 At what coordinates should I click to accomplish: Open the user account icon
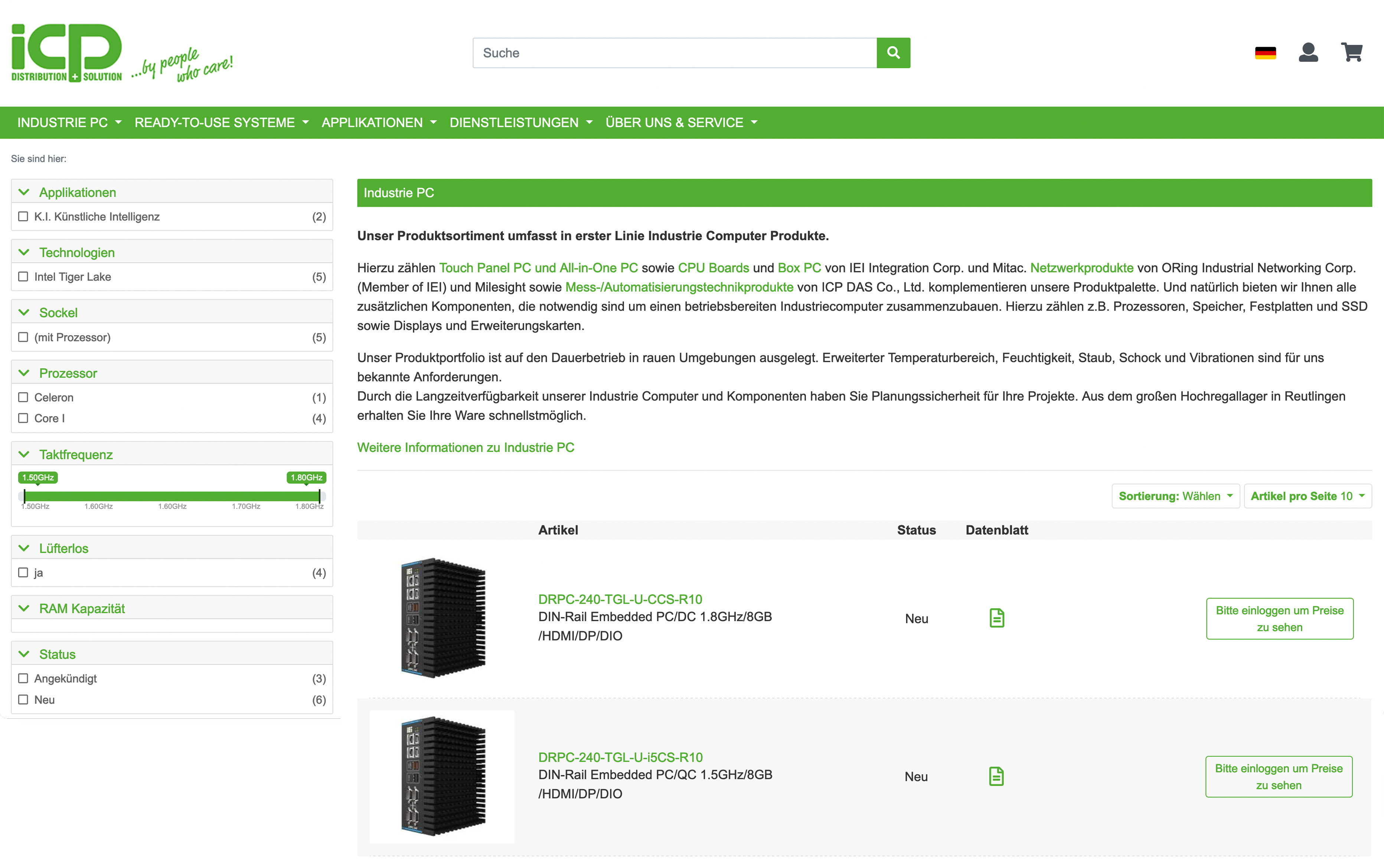click(1308, 52)
